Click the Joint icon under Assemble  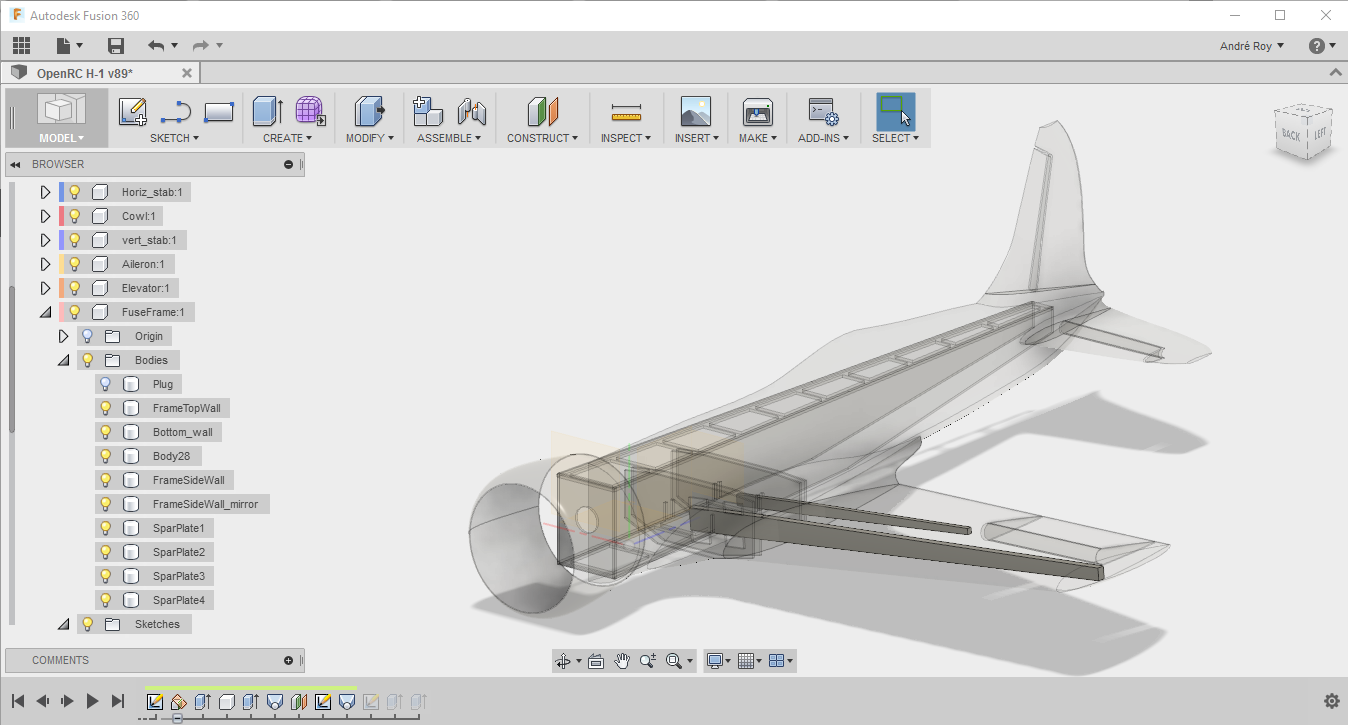pos(471,111)
